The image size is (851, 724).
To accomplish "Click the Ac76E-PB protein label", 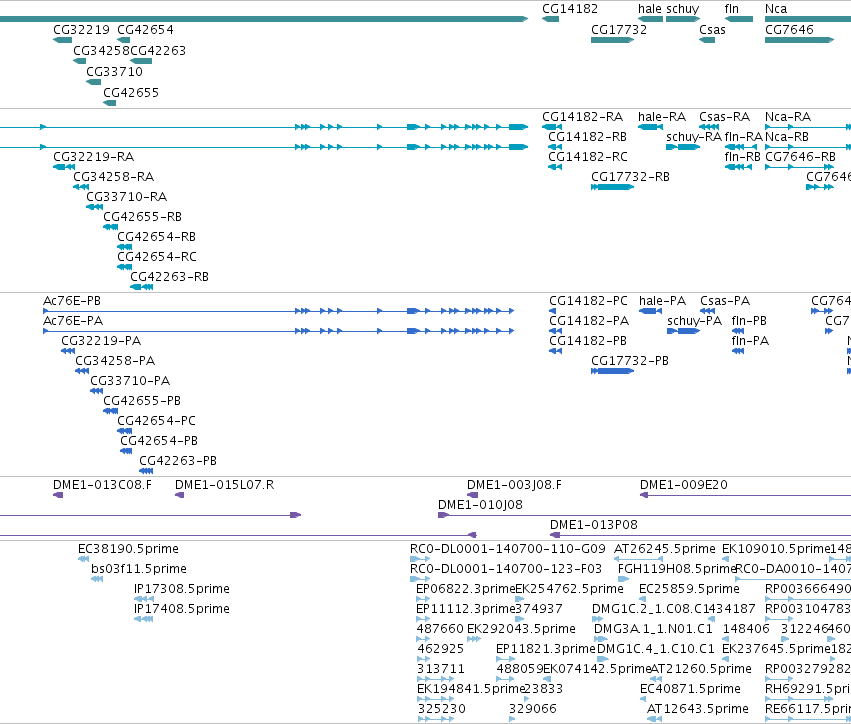I will tap(72, 301).
